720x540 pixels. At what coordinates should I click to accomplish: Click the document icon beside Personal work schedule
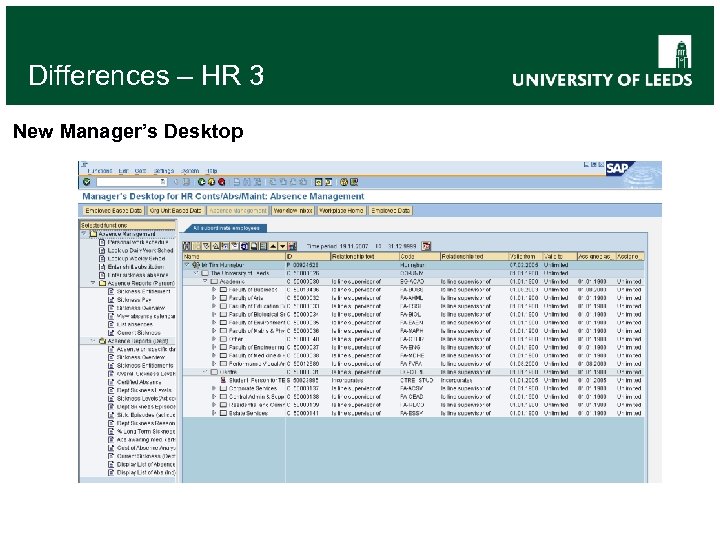[102, 242]
